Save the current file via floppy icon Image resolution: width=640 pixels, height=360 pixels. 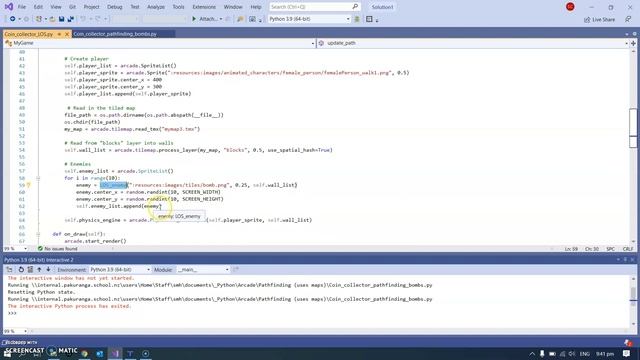[61, 19]
